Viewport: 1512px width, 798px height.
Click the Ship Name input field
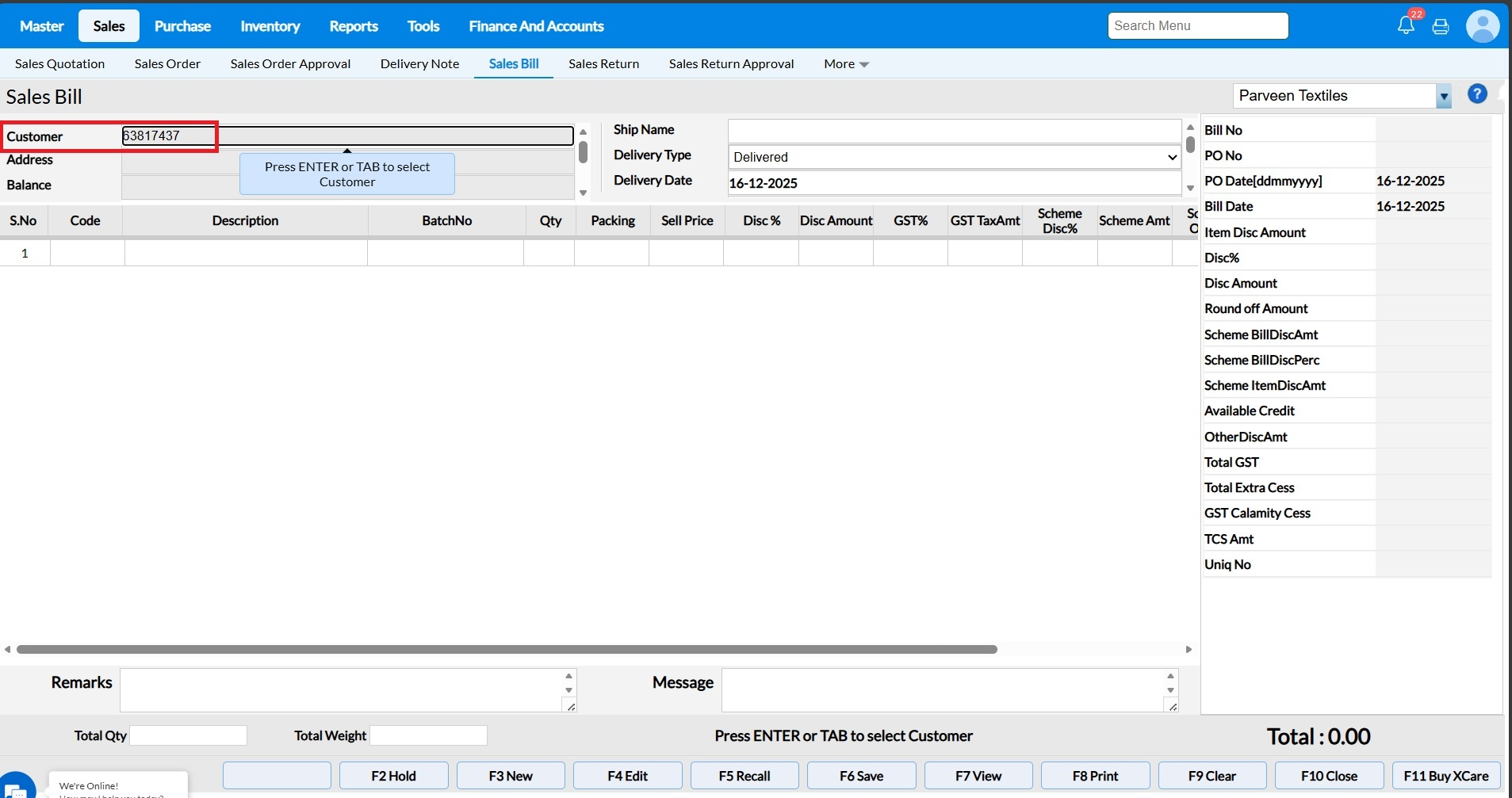(954, 131)
